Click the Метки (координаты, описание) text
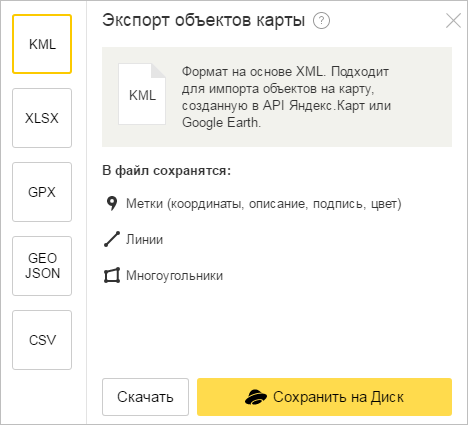The height and width of the screenshot is (425, 468). (x=264, y=204)
